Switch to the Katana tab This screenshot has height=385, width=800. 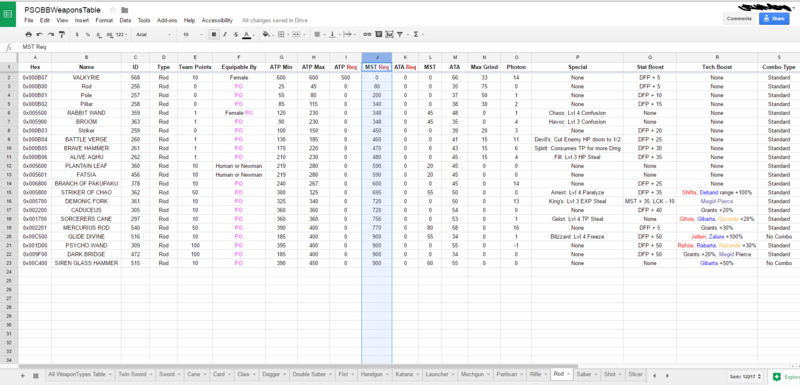407,374
